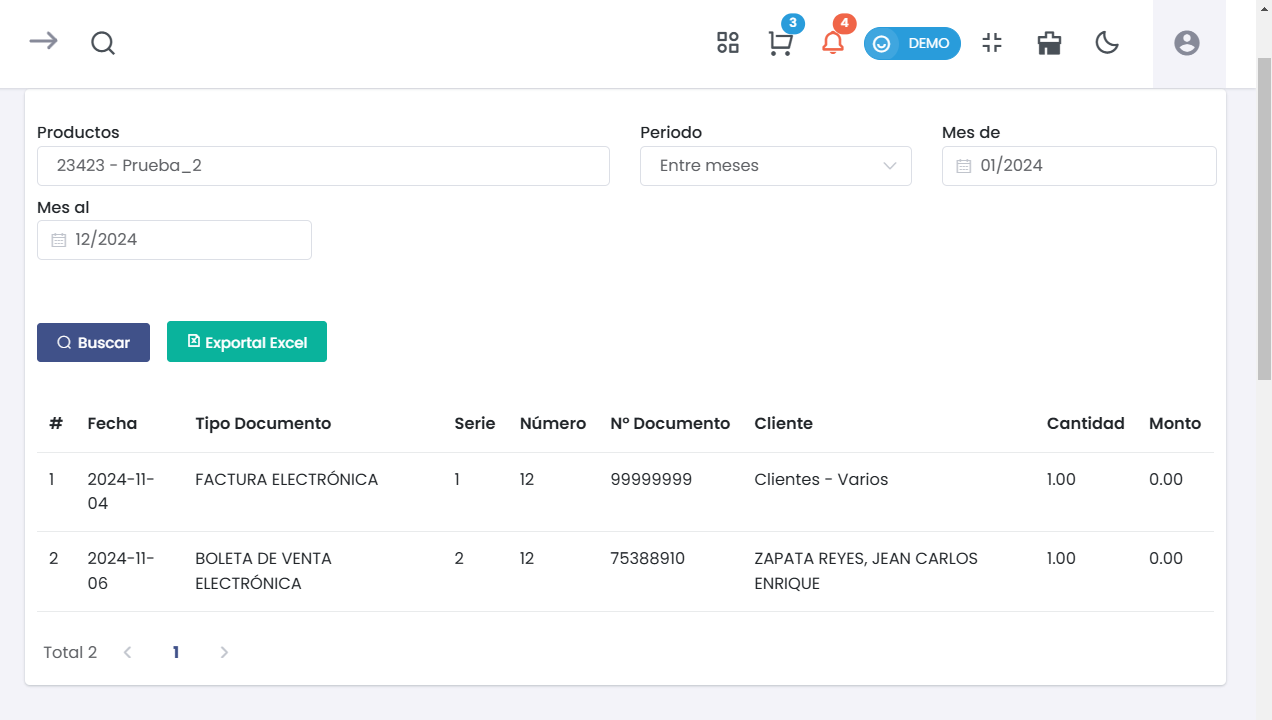Viewport: 1272px width, 720px height.
Task: Click the vertical page scrollbar
Action: coord(1264,218)
